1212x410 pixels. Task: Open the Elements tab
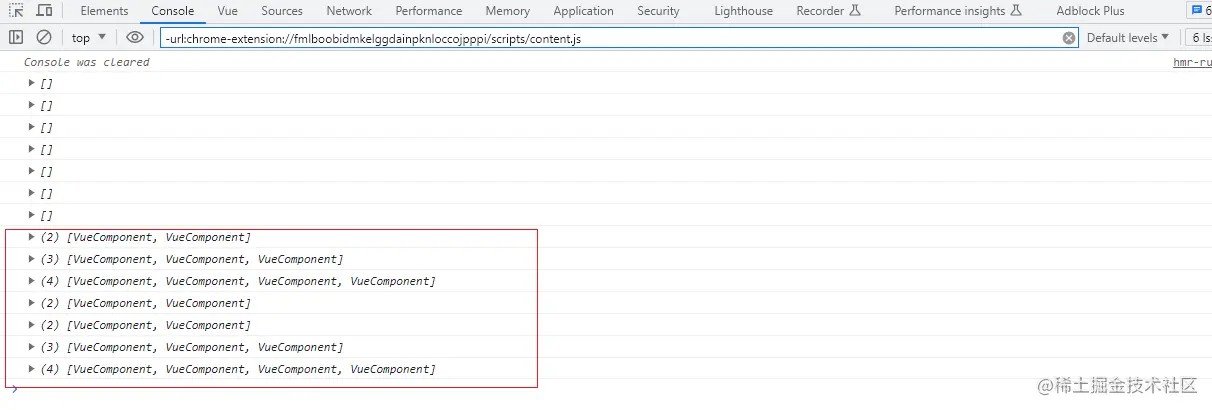click(104, 11)
